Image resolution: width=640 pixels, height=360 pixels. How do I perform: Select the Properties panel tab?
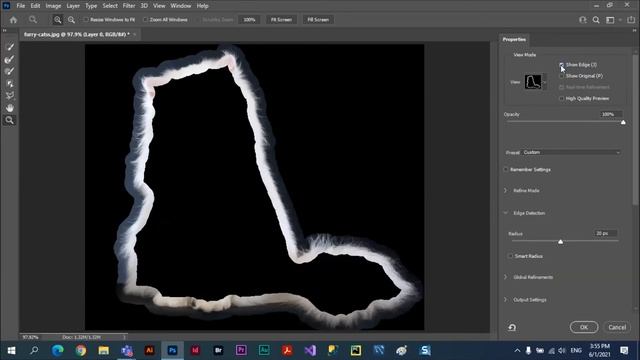(514, 40)
